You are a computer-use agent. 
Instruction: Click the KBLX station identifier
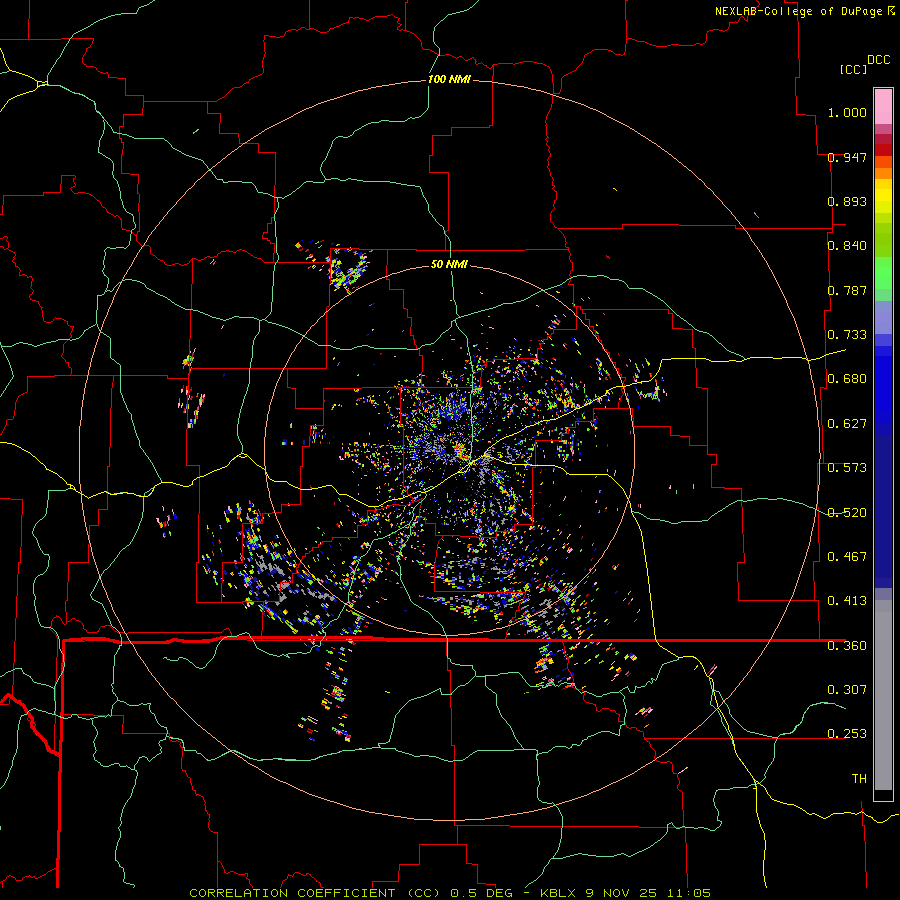560,893
